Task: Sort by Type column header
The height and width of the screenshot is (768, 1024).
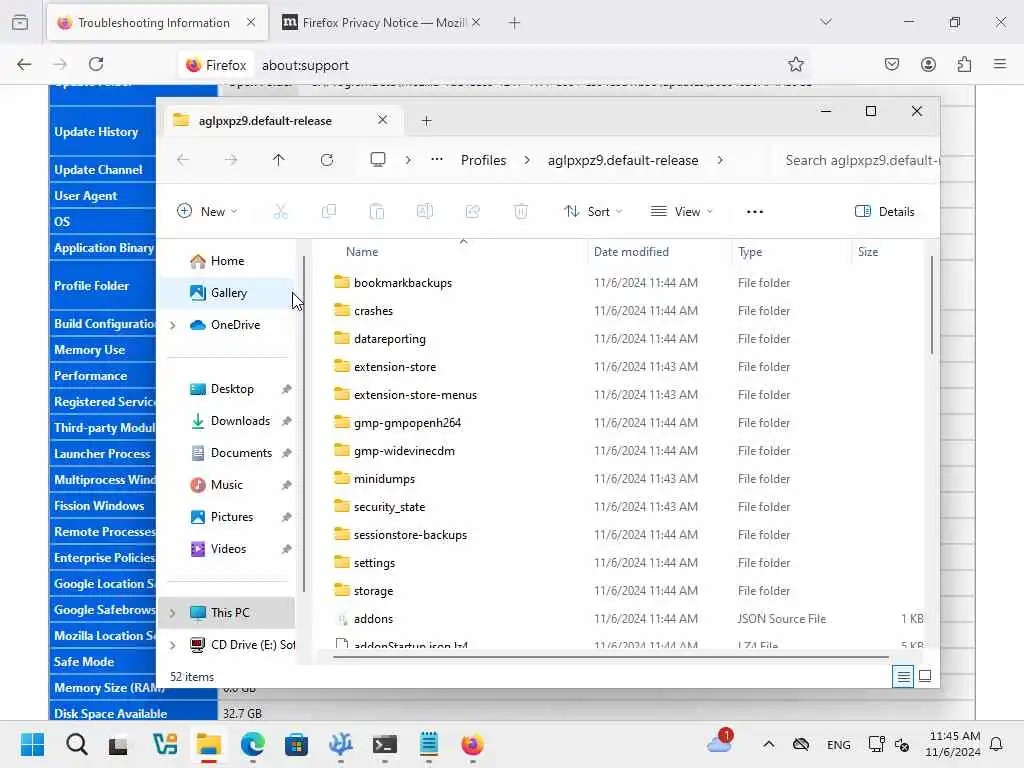Action: point(750,252)
